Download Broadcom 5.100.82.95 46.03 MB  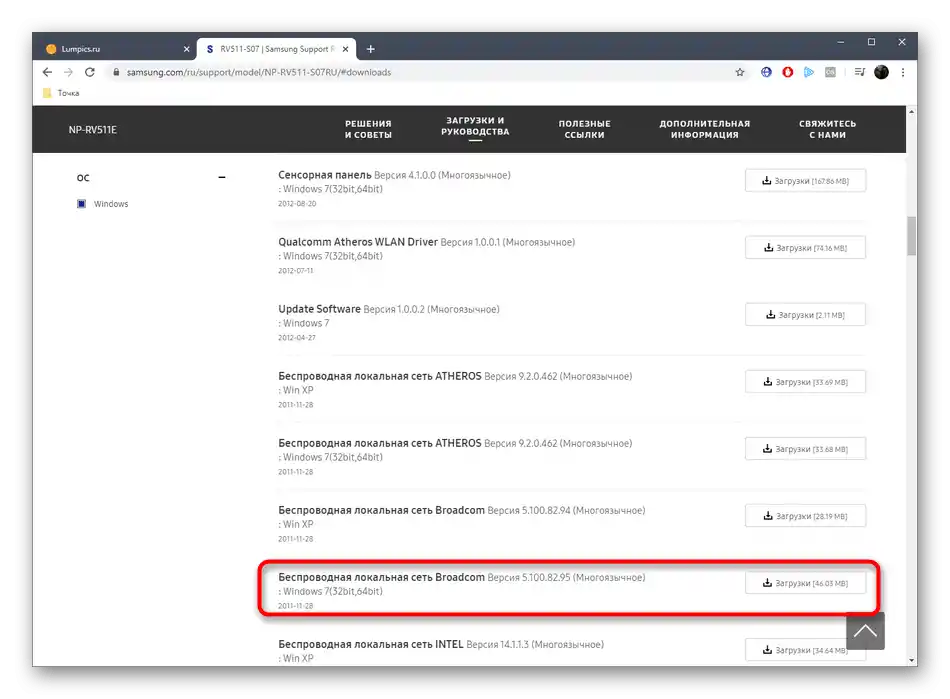point(805,583)
